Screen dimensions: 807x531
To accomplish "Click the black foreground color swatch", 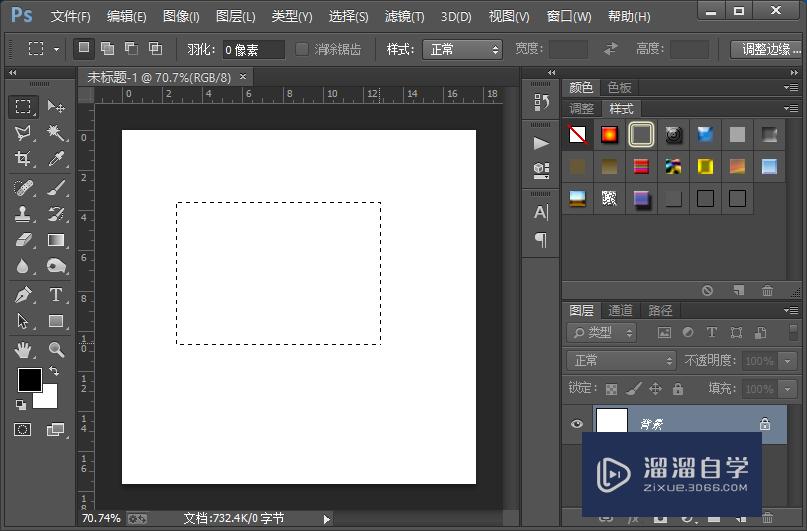I will [29, 380].
